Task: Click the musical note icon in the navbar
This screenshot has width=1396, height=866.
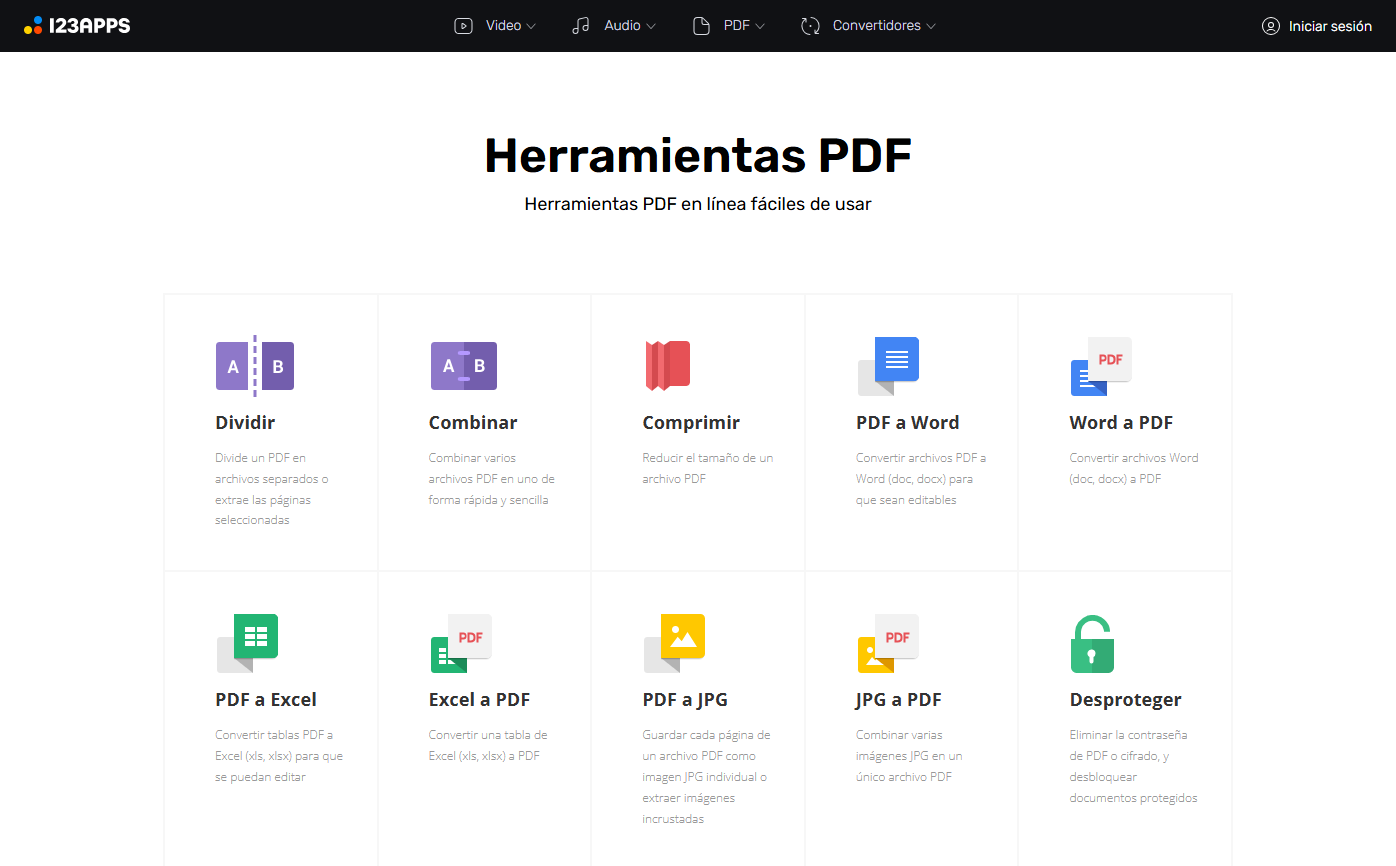Action: [581, 25]
